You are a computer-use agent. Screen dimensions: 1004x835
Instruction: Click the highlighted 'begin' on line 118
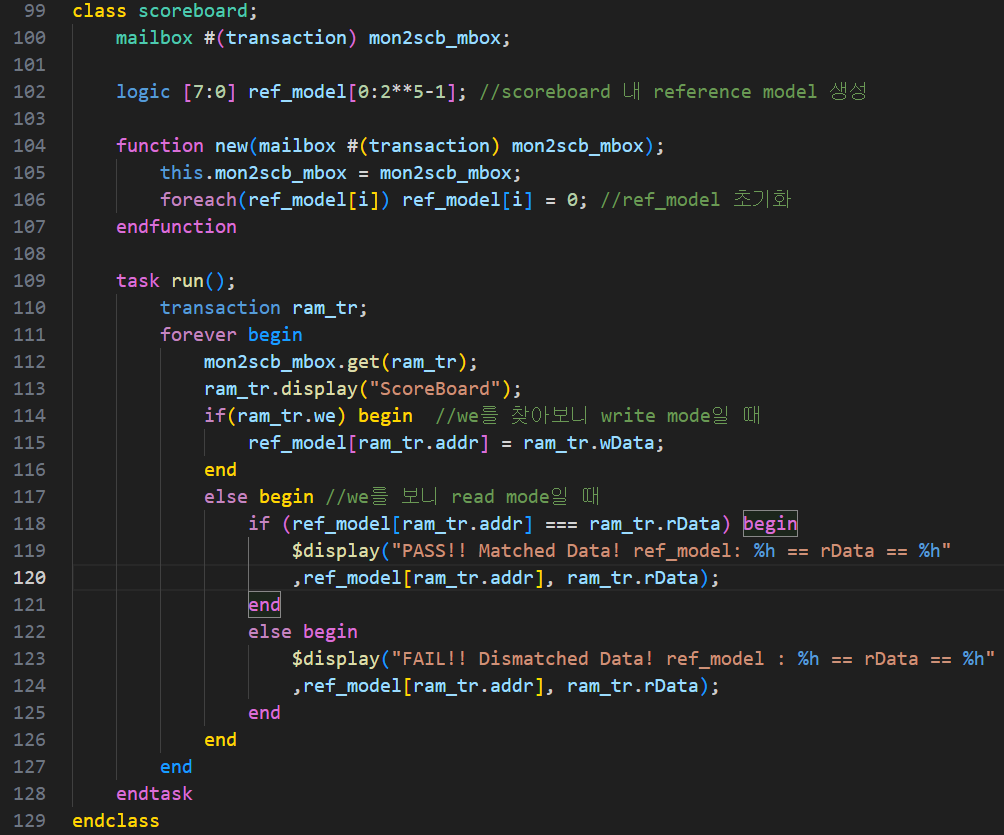click(x=770, y=524)
